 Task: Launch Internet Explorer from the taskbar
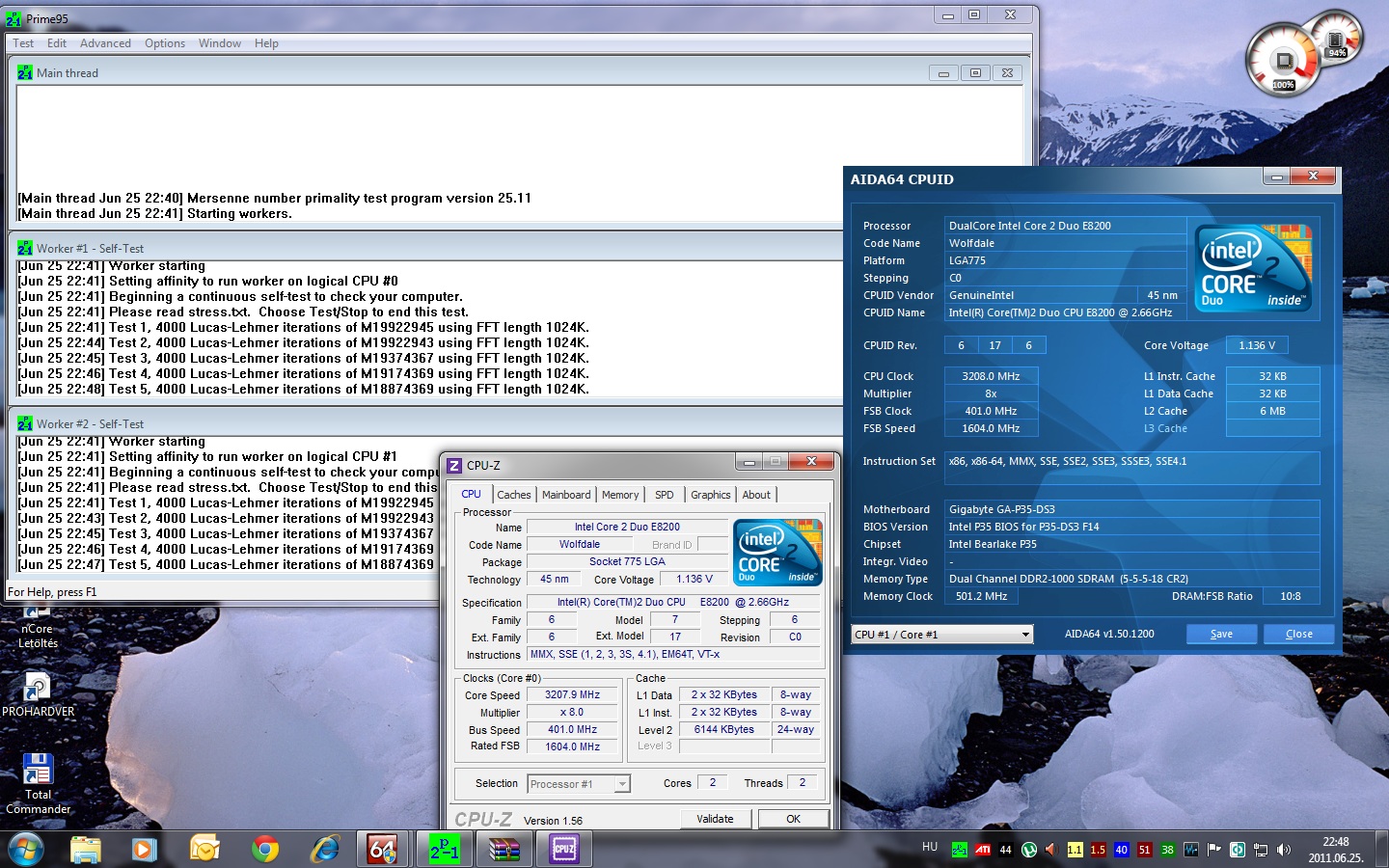325,849
